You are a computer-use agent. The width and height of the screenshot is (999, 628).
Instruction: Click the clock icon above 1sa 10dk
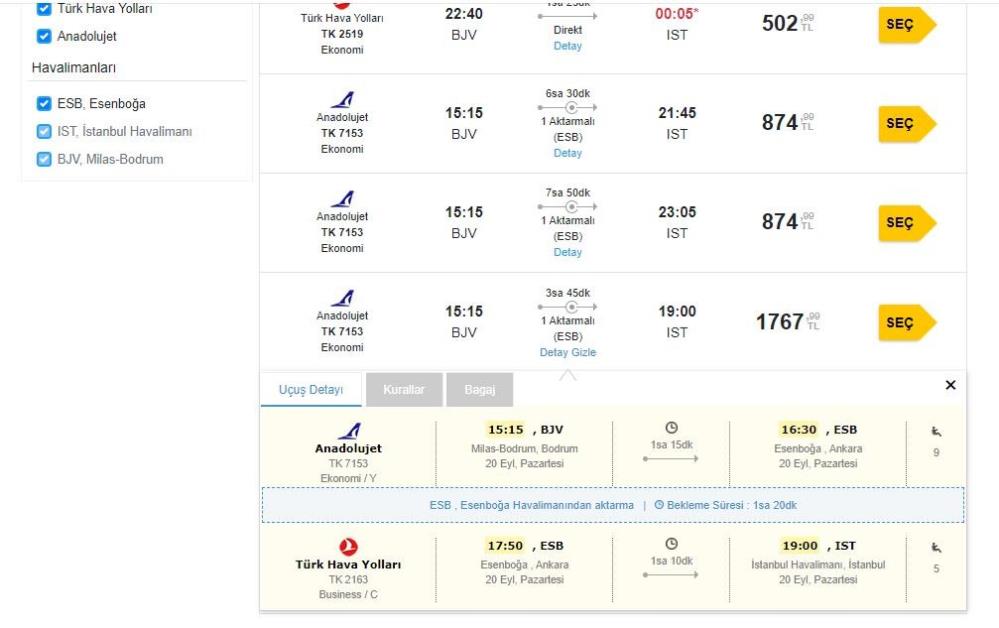671,543
